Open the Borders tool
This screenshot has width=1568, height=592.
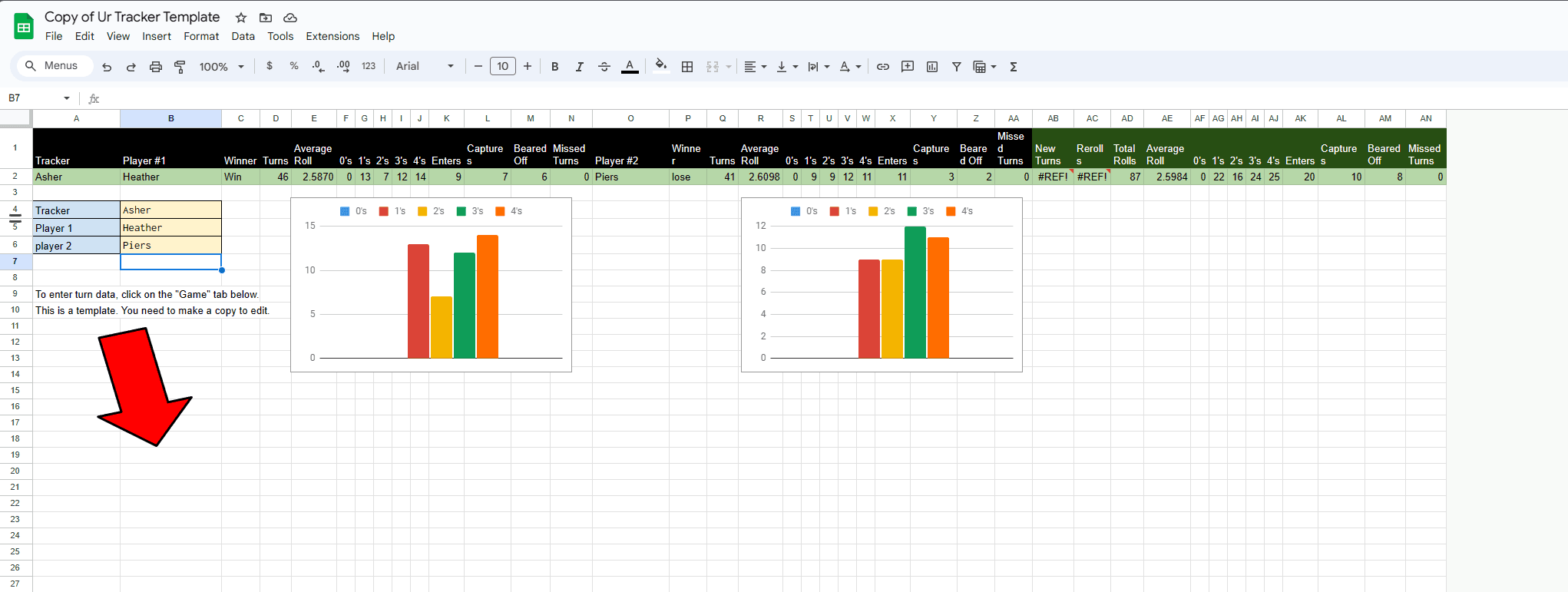point(687,67)
